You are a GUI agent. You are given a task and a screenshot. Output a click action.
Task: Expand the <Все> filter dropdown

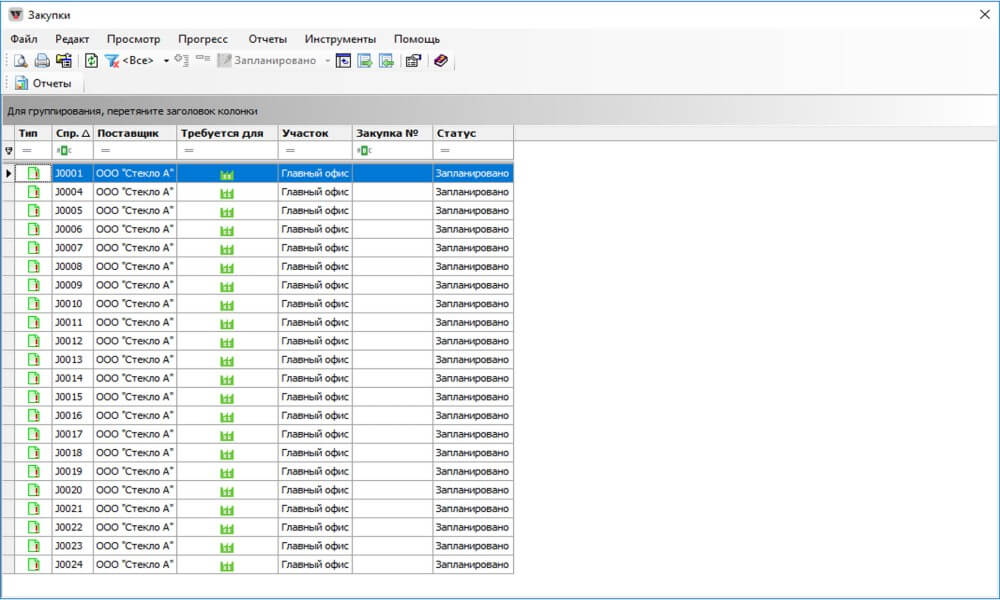tap(166, 61)
